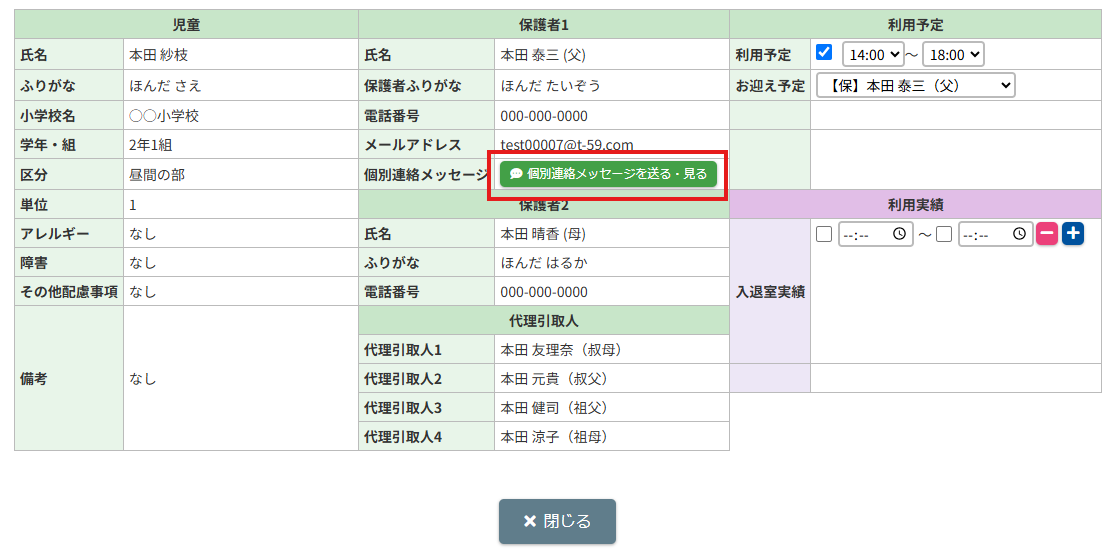
Task: Tick the exit time checkbox under 利用実績
Action: (x=944, y=234)
